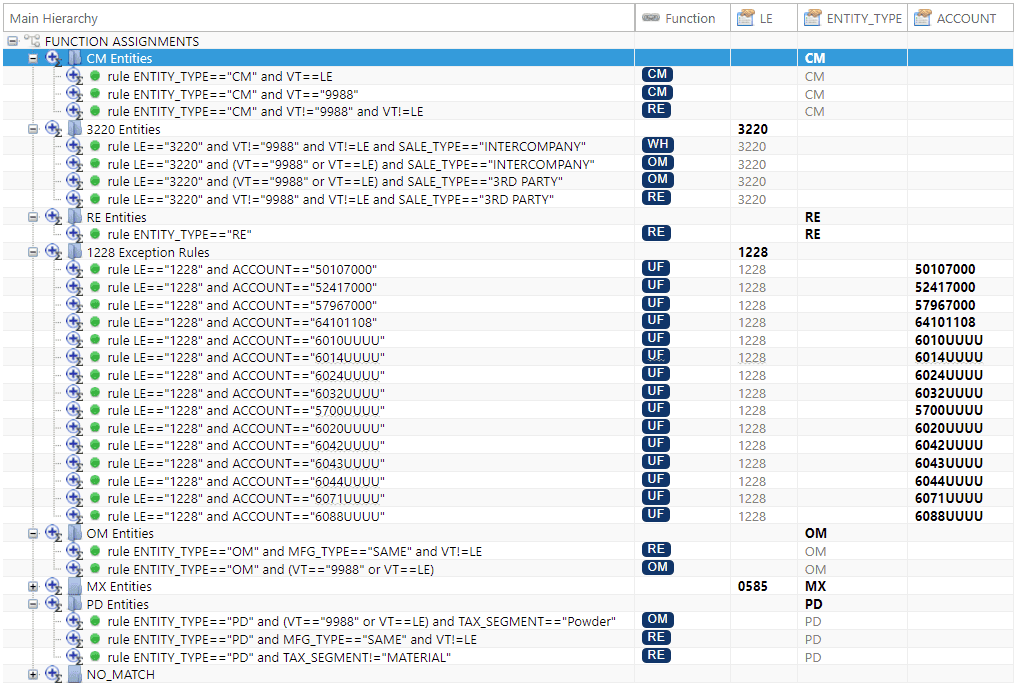Viewport: 1014px width, 690px height.
Task: Click the MX Entities folder icon
Action: [x=75, y=587]
